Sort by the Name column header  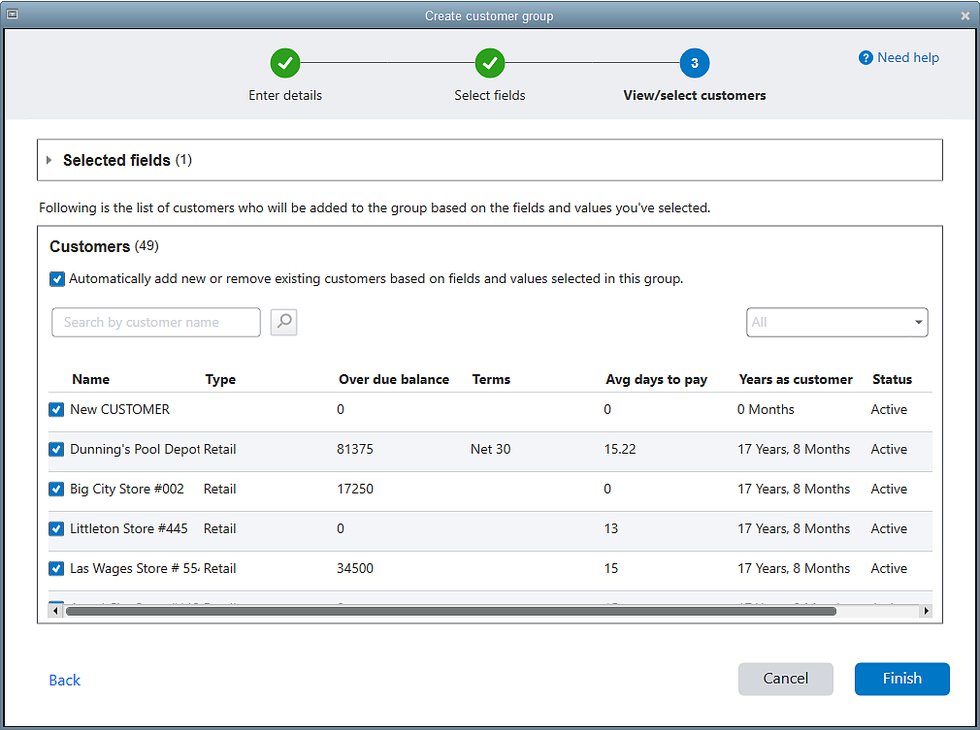(91, 379)
